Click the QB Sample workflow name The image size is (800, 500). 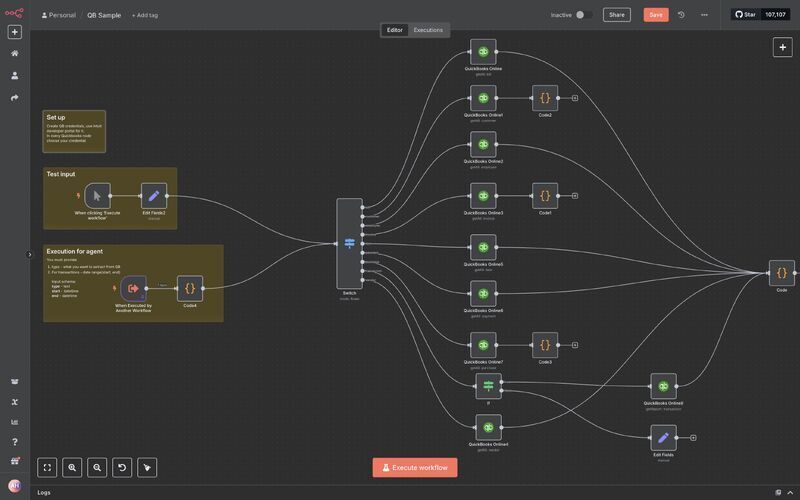[x=104, y=15]
